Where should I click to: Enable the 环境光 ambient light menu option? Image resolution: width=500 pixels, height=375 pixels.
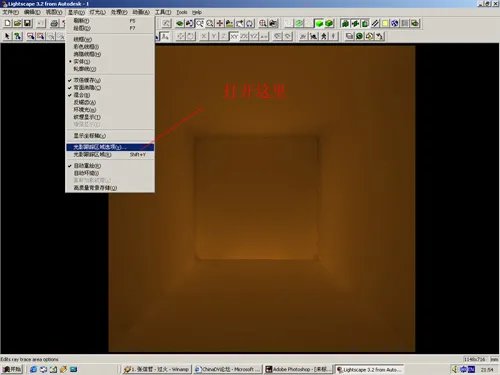110,110
